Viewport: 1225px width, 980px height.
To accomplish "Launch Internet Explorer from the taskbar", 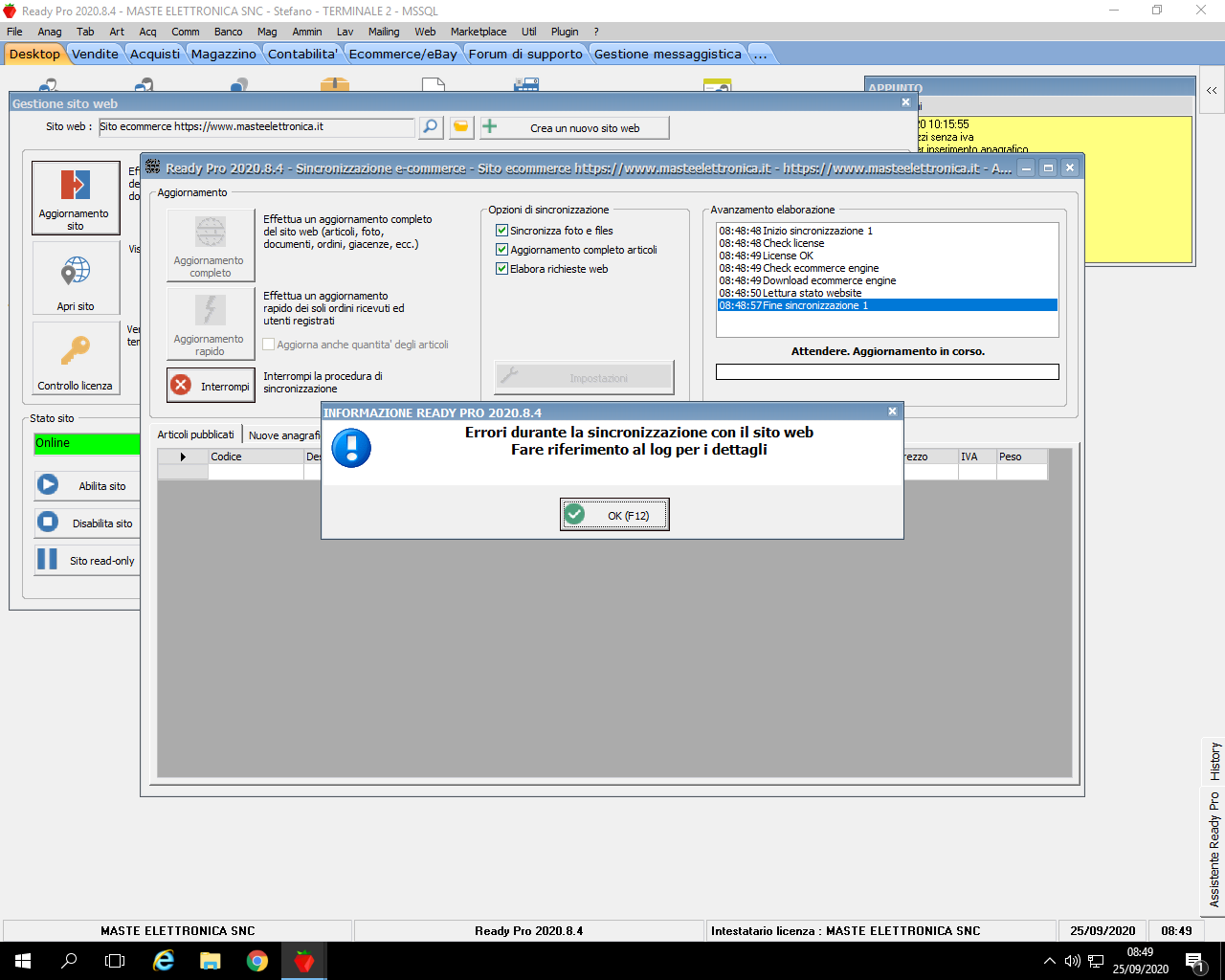I will pyautogui.click(x=164, y=961).
